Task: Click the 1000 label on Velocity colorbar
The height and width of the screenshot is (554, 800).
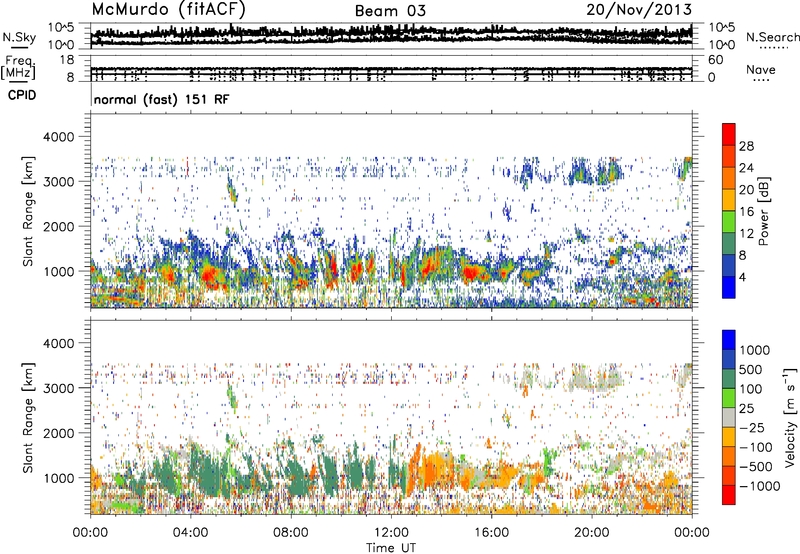Action: coord(755,350)
